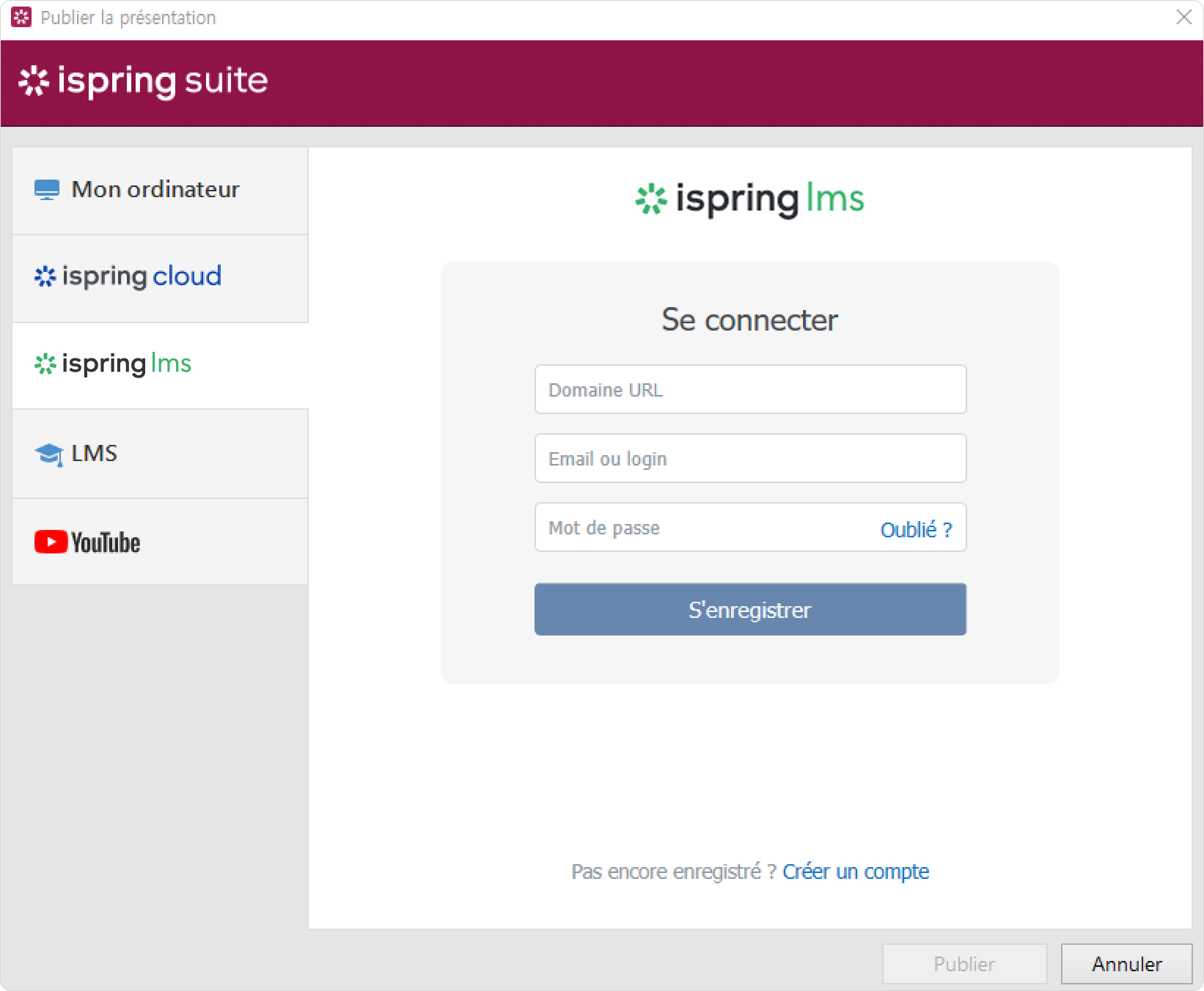The width and height of the screenshot is (1204, 991).
Task: Select the Mot de passe field
Action: (704, 527)
